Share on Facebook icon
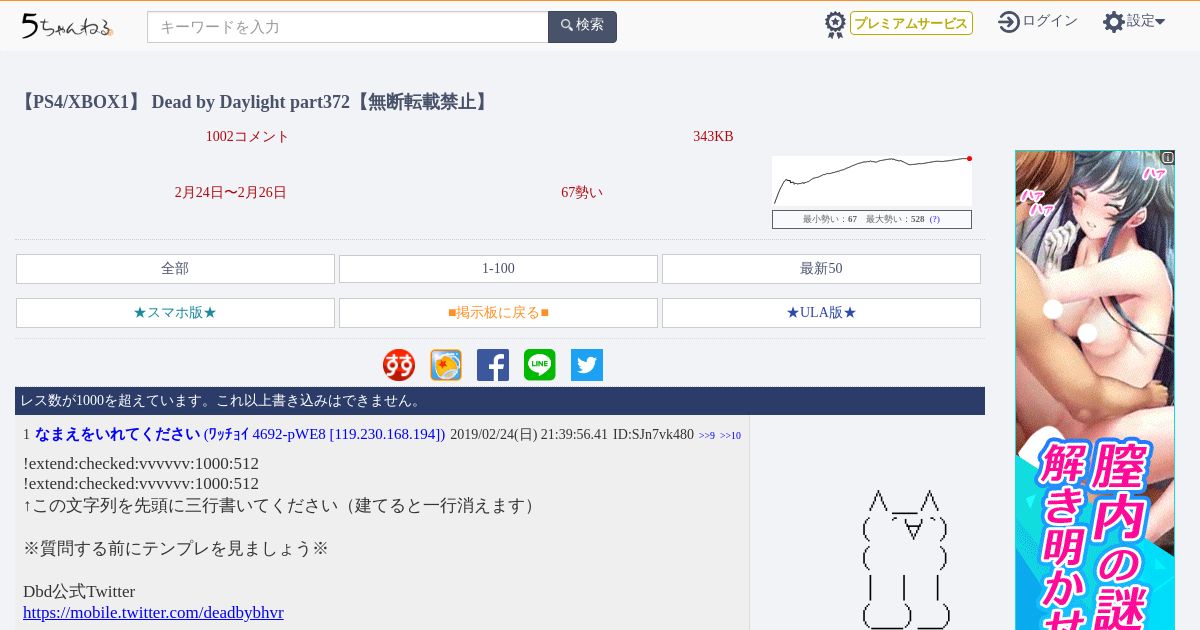Image resolution: width=1200 pixels, height=630 pixels. coord(493,365)
